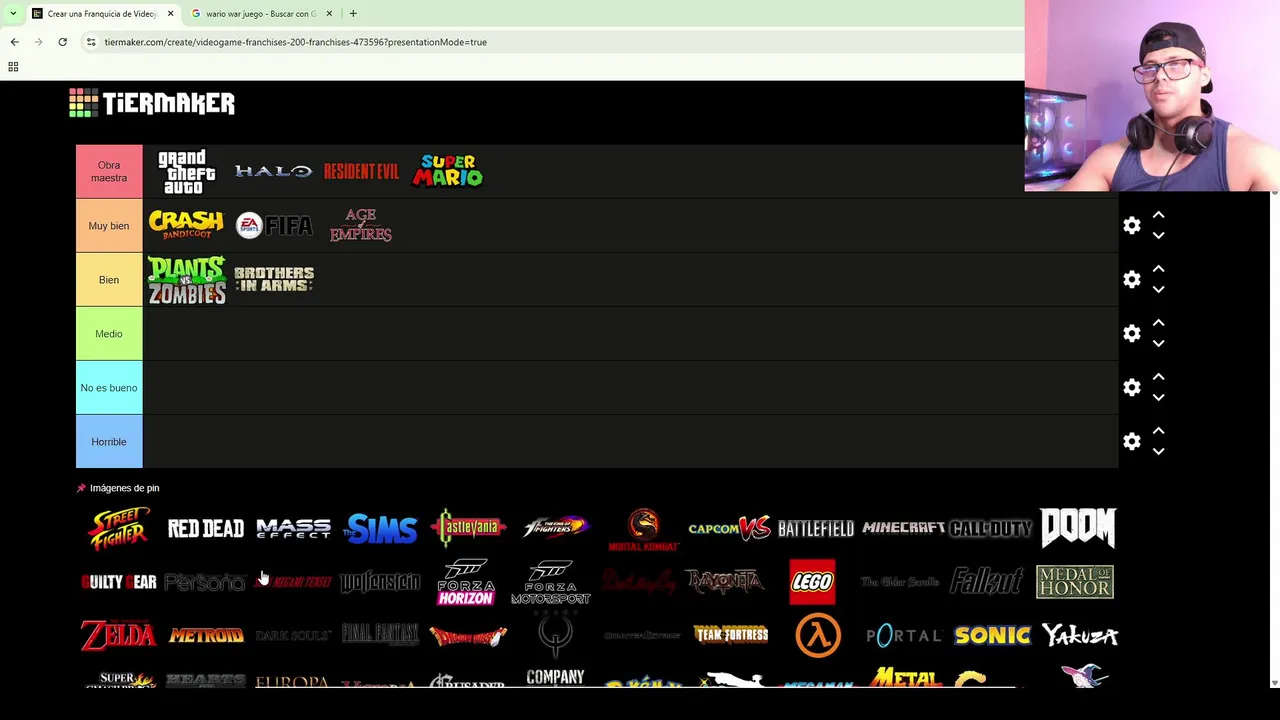This screenshot has height=720, width=1280.
Task: Open the tab search dropdown arrow
Action: pos(13,14)
